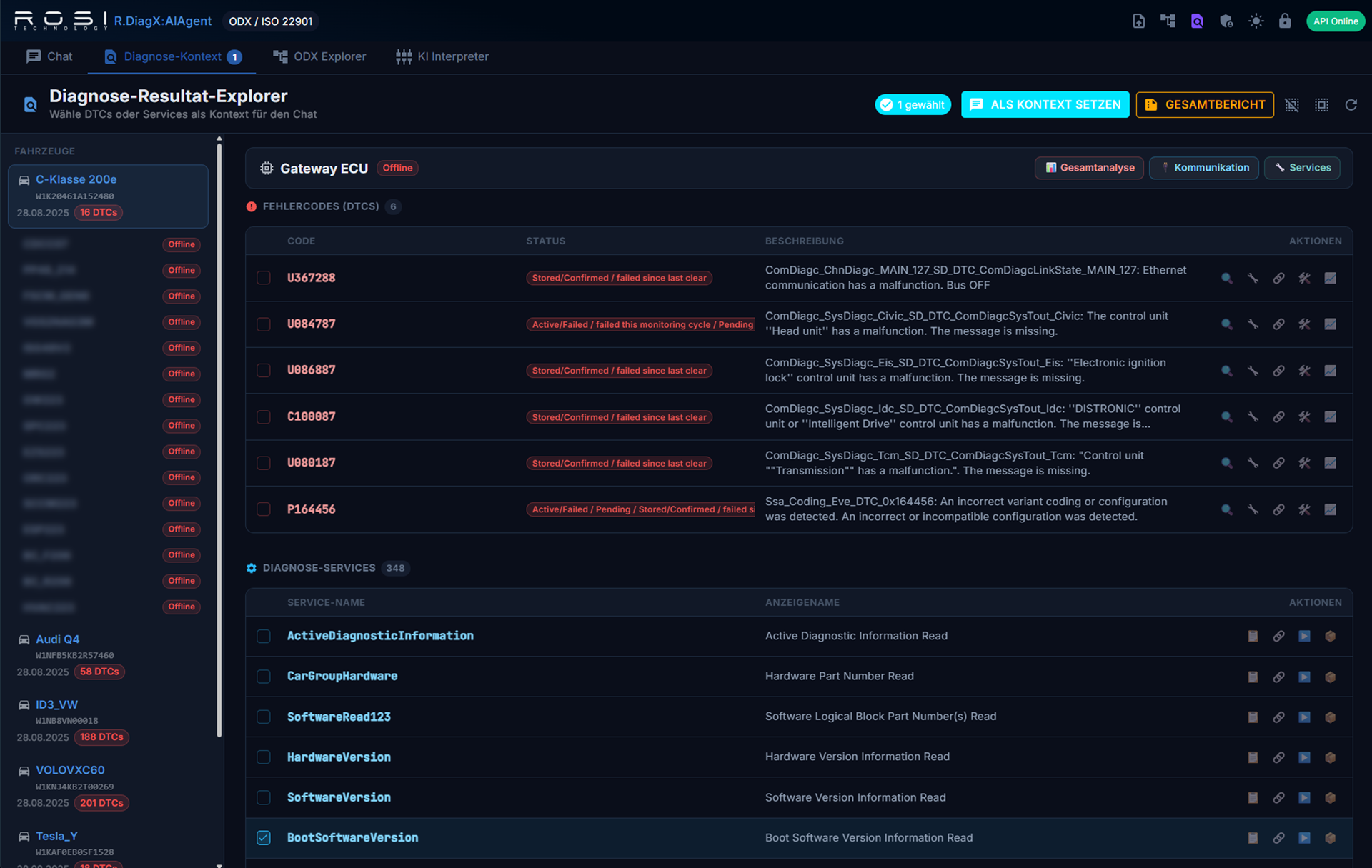Click ALS KONTEXT SETZEN button
This screenshot has width=1372, height=868.
click(1045, 105)
